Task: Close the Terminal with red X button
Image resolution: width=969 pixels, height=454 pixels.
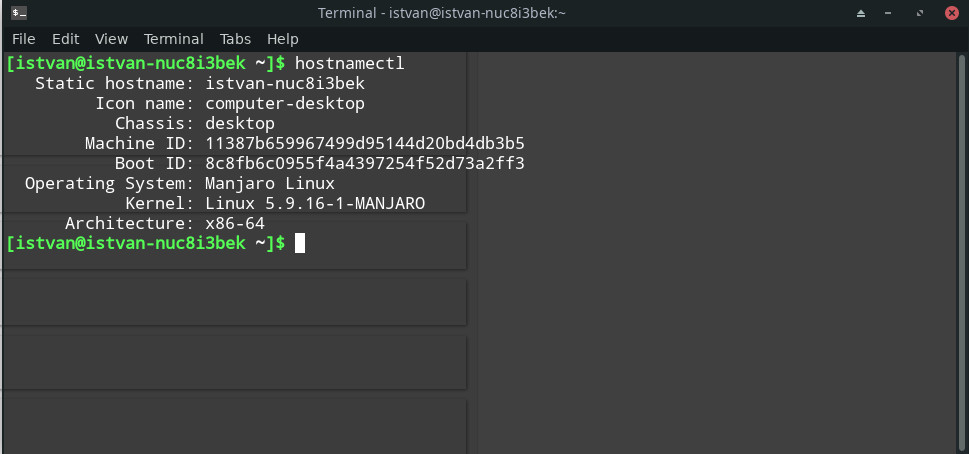Action: (949, 13)
